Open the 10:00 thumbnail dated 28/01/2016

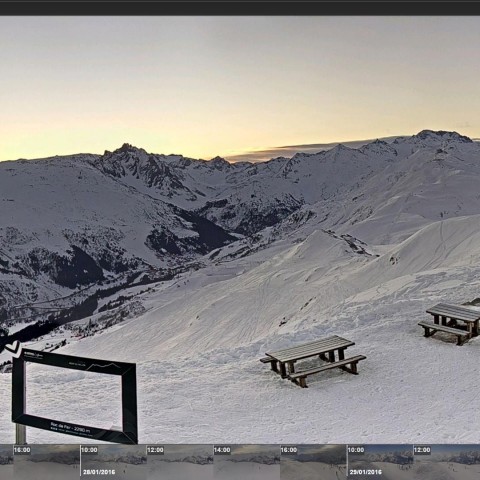(x=113, y=462)
